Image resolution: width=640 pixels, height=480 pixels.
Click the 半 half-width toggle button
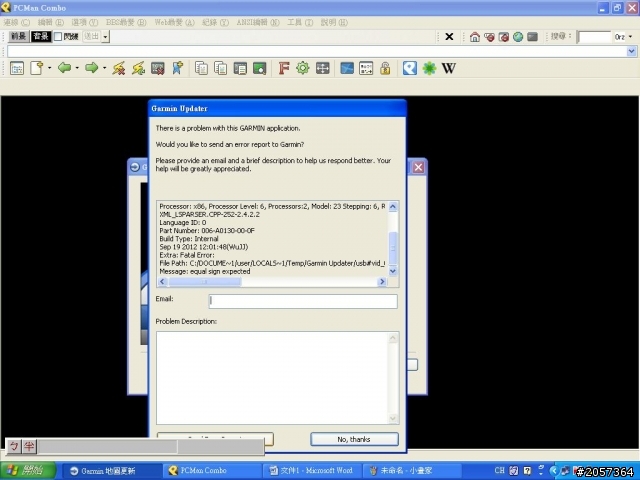coord(29,446)
